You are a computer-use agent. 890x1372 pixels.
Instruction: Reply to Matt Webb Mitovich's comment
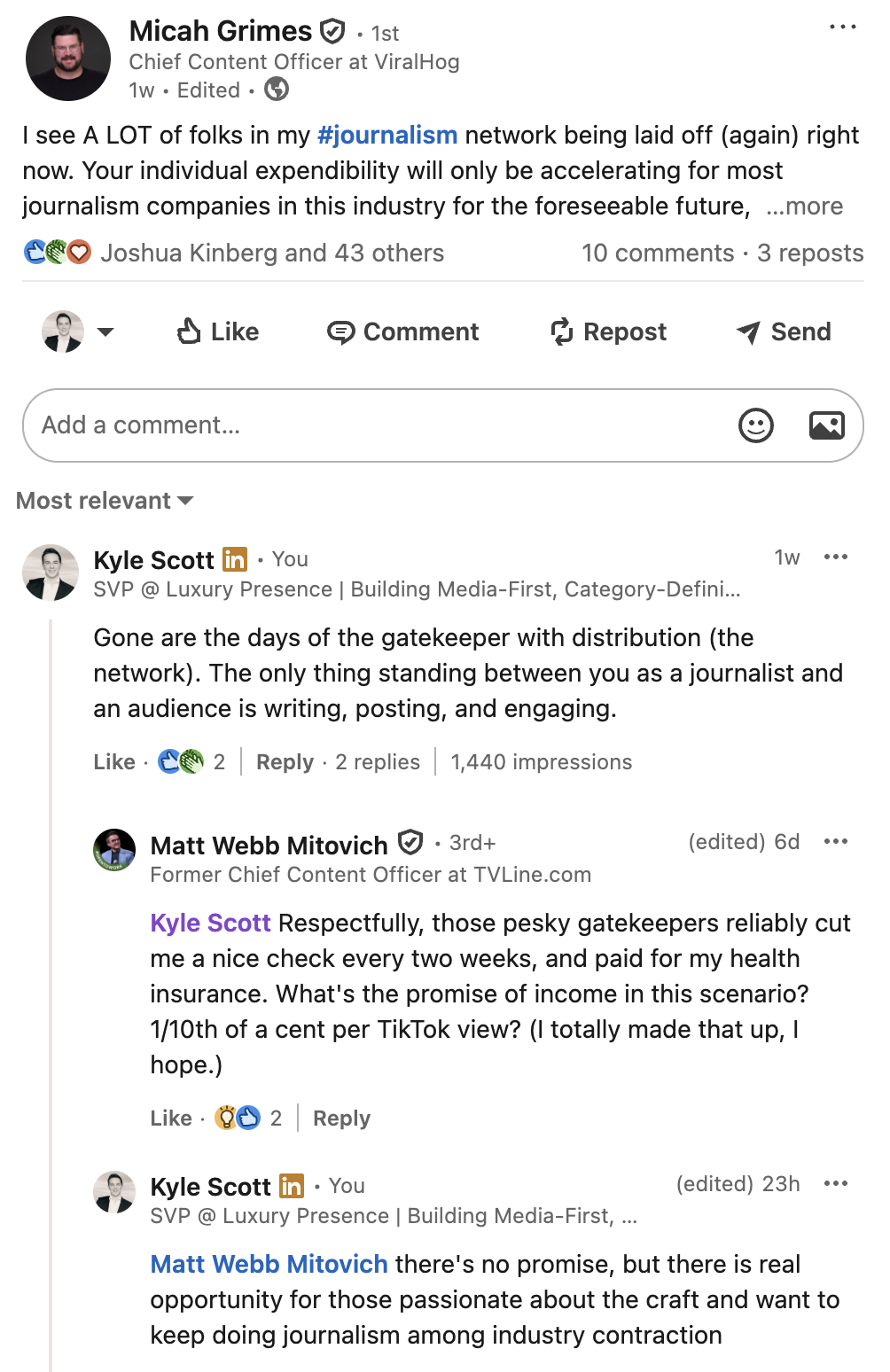coord(341,1119)
